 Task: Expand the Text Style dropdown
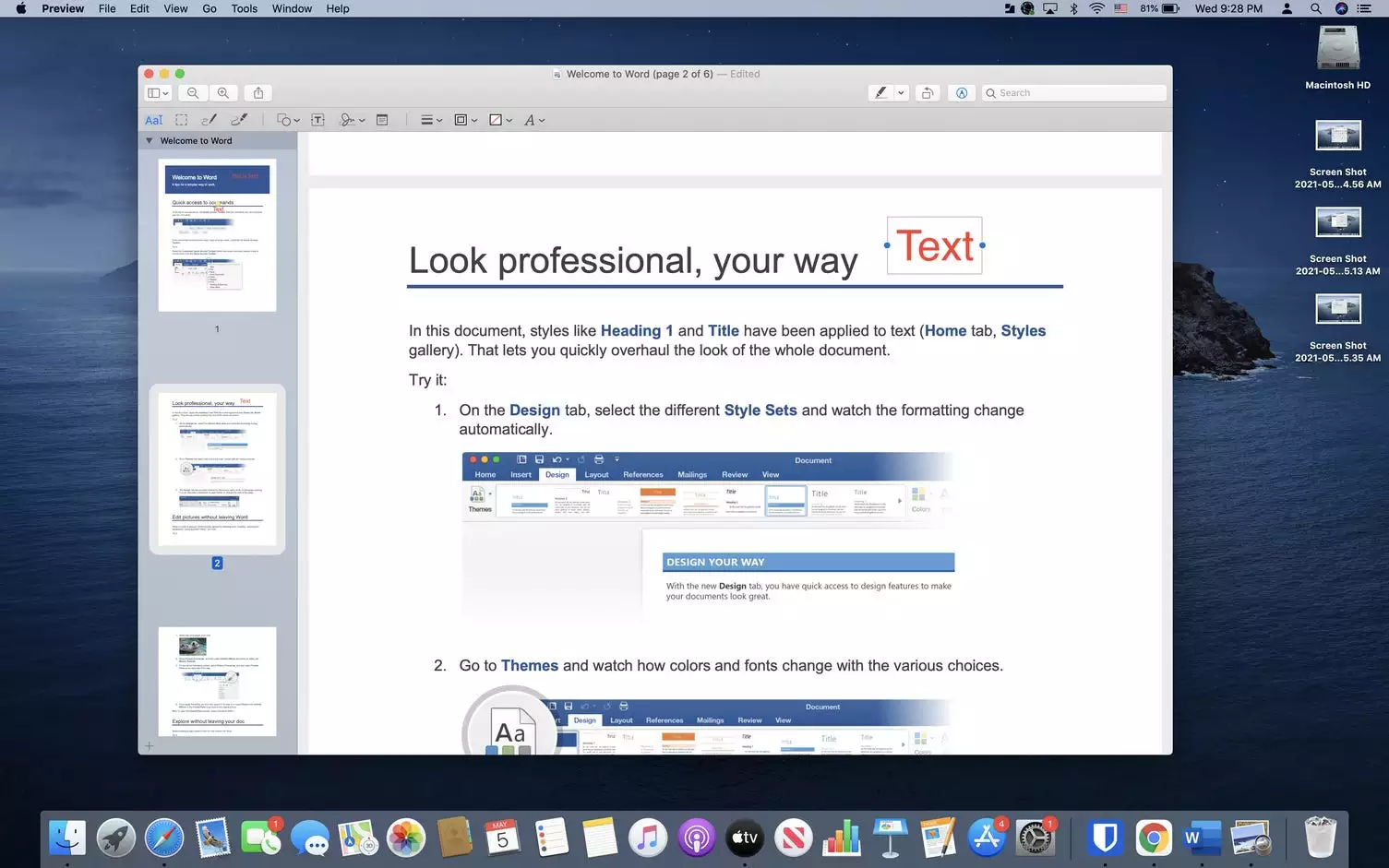click(x=534, y=120)
